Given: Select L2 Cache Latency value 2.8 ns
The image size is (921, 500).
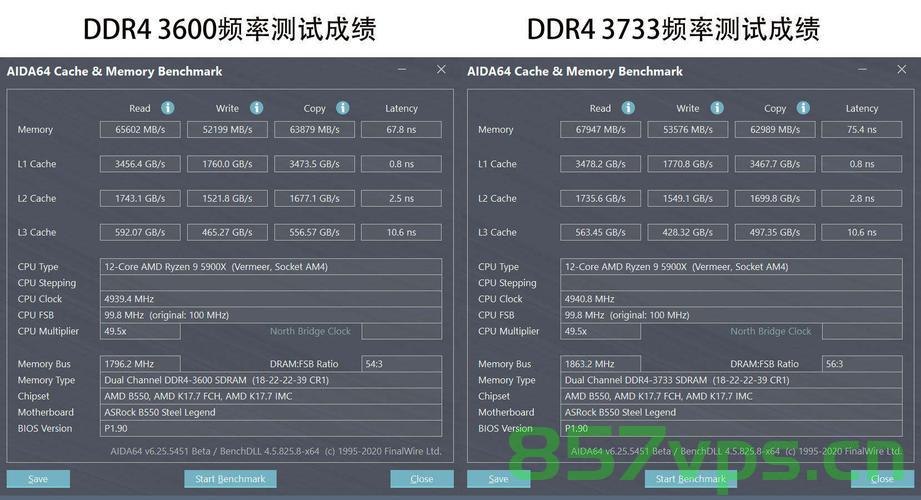Looking at the screenshot, I should click(x=862, y=198).
